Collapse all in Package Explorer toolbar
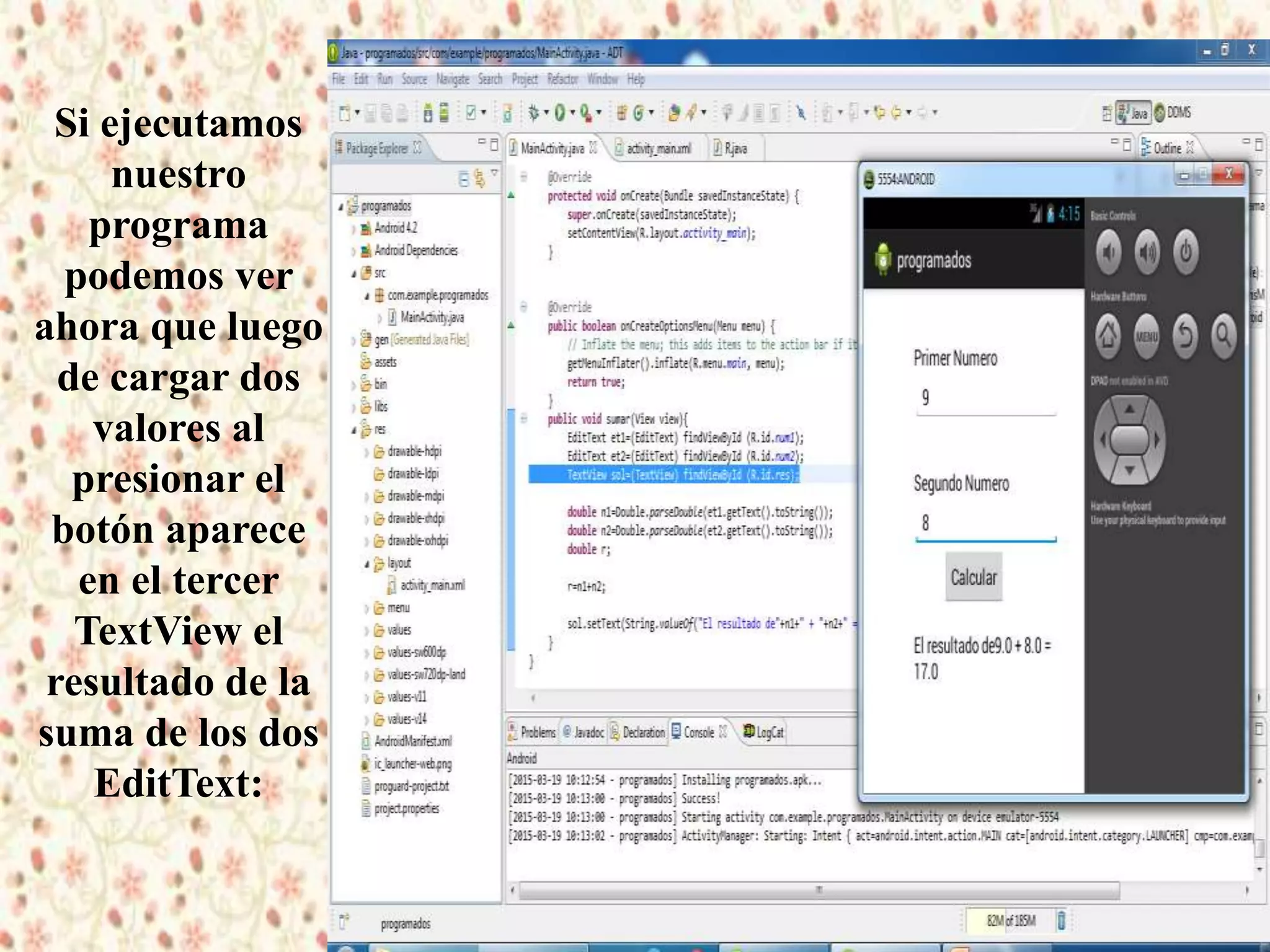 pyautogui.click(x=463, y=178)
